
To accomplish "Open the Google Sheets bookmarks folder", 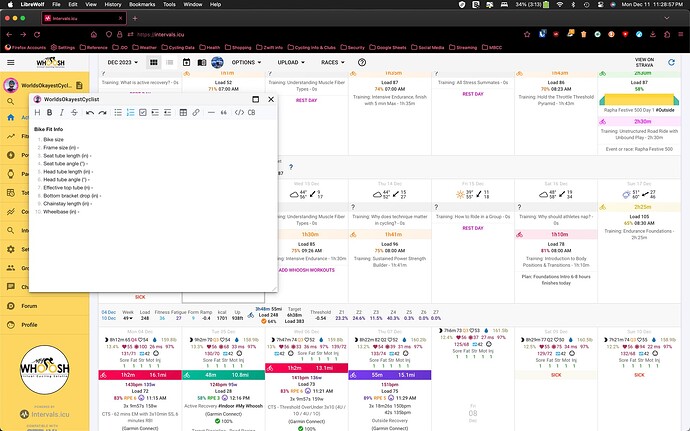I will [387, 48].
